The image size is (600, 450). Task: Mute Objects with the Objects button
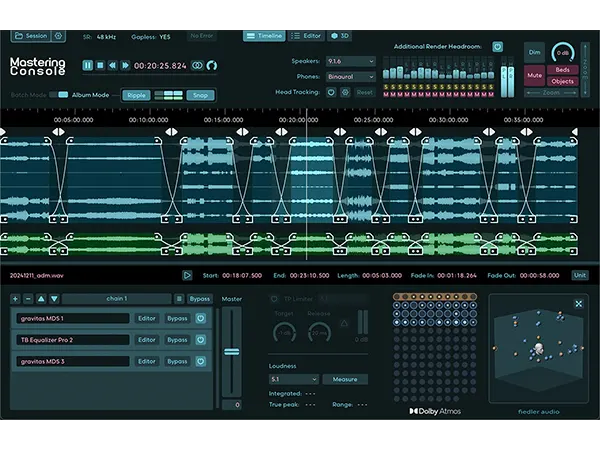pyautogui.click(x=562, y=81)
